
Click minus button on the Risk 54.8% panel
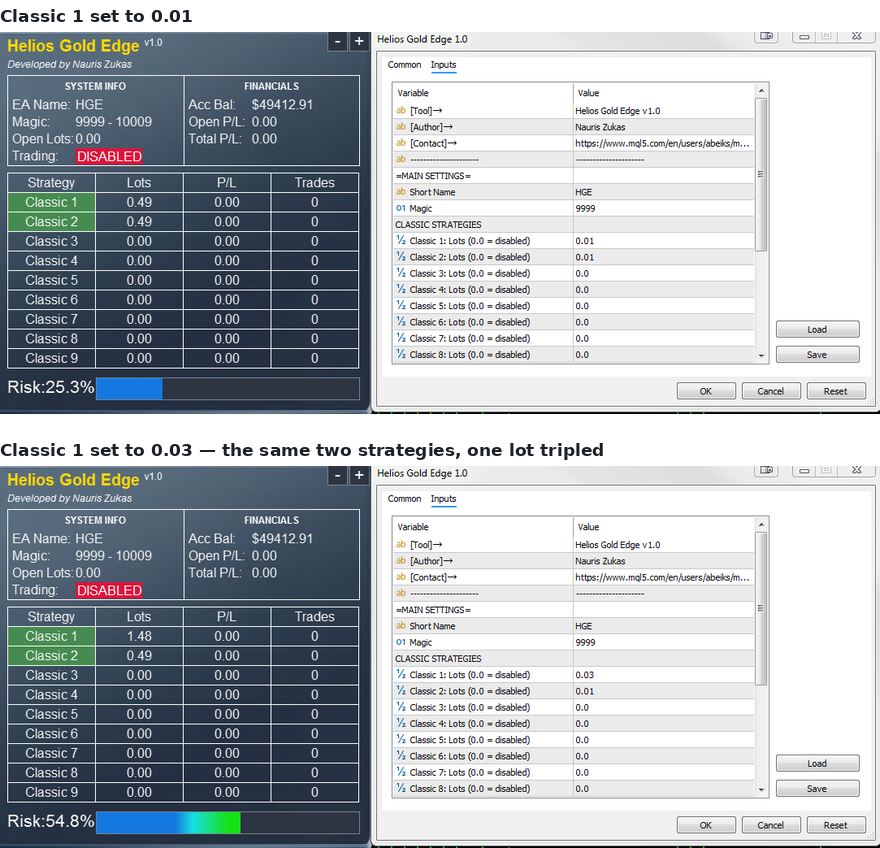337,475
